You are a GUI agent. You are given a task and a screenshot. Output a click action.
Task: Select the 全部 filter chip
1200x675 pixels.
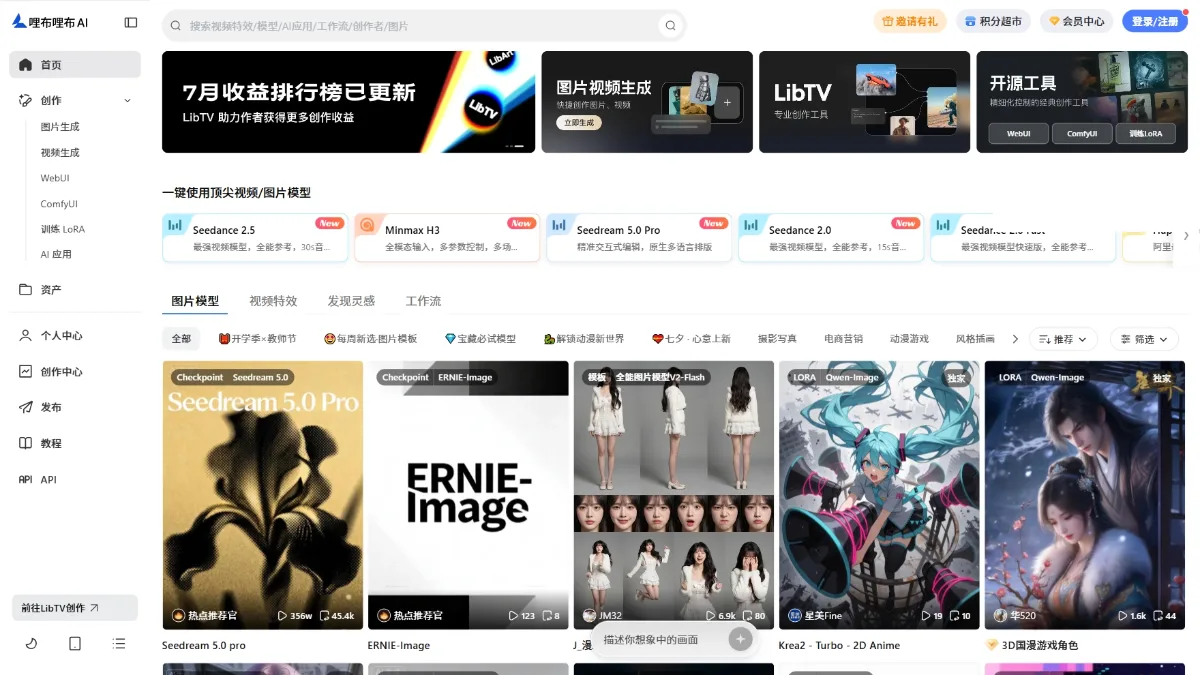click(x=181, y=339)
